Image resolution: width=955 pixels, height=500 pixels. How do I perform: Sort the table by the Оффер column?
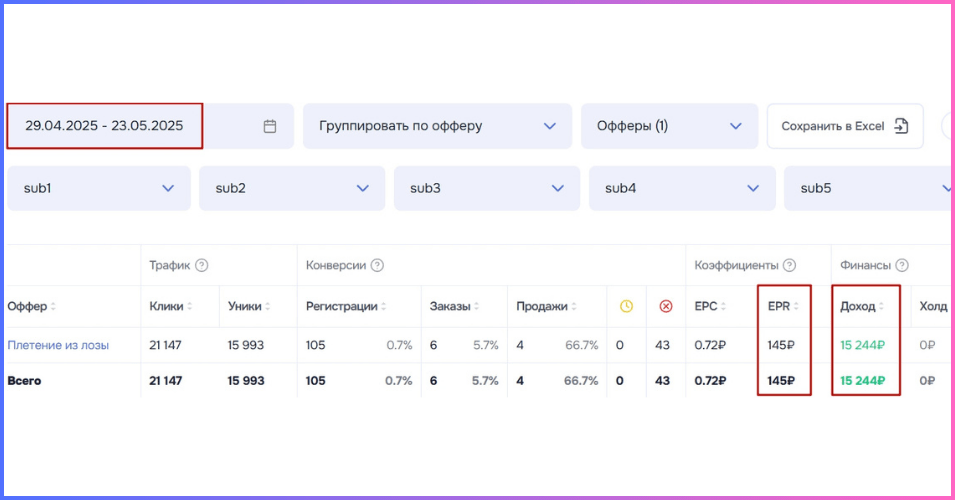click(31, 306)
